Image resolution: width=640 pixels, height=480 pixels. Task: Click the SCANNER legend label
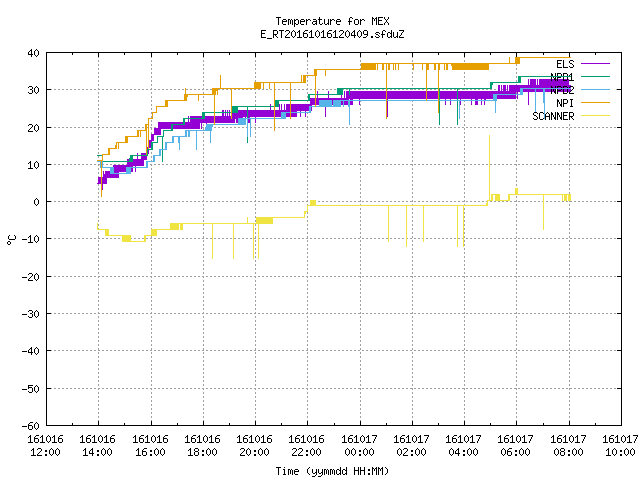553,116
